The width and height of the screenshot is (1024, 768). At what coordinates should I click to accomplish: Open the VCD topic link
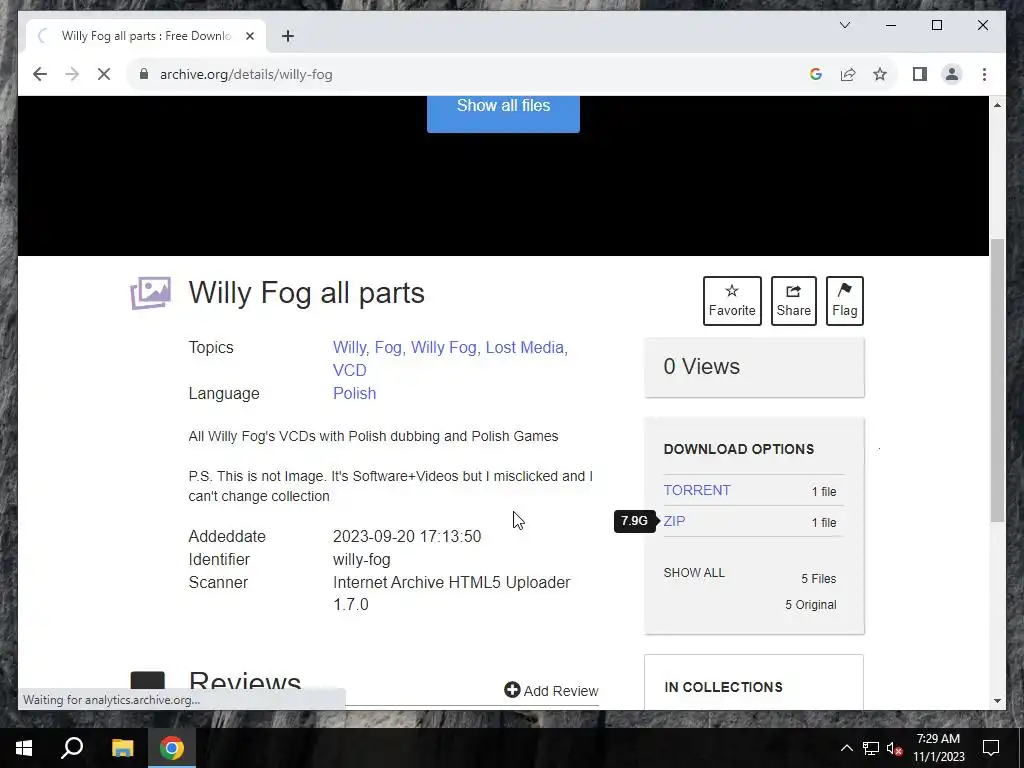[x=349, y=370]
